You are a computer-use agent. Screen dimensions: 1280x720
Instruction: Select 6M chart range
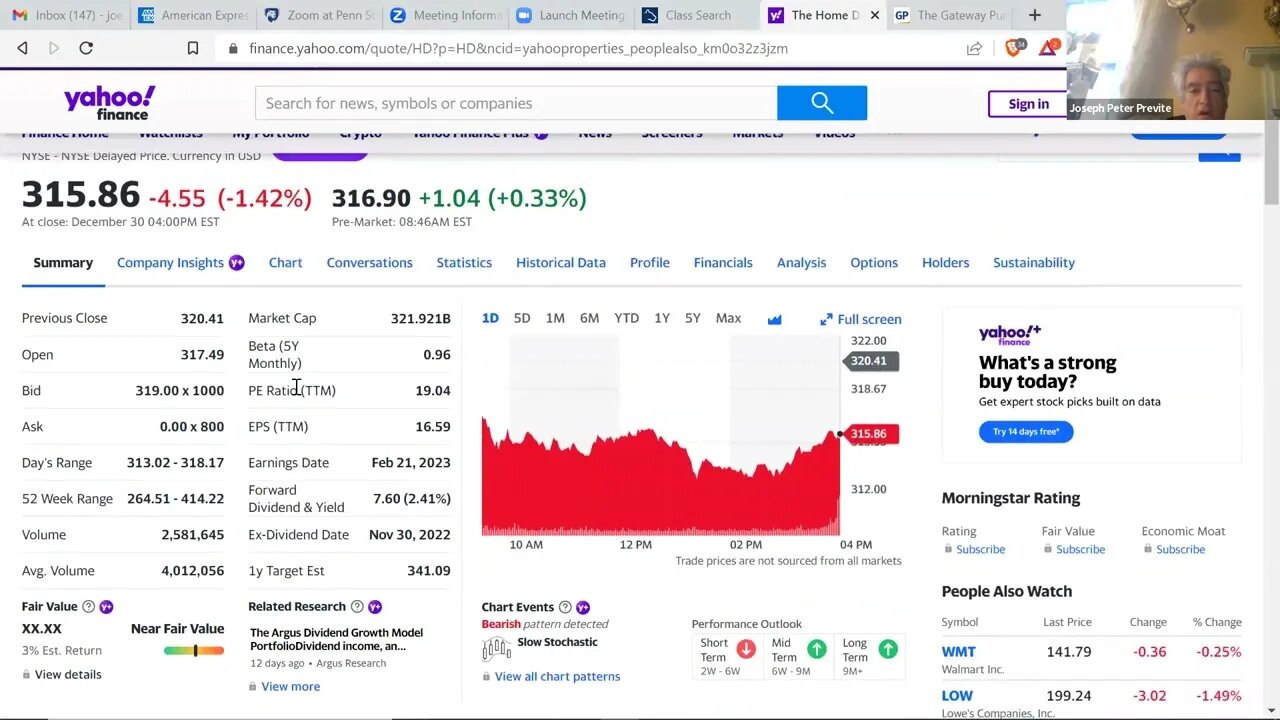pyautogui.click(x=589, y=318)
